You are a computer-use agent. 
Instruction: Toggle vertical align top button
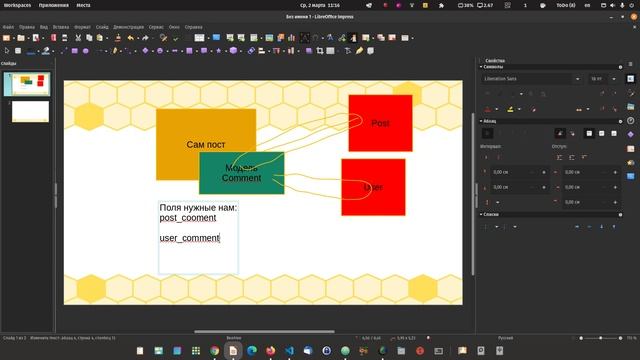click(x=589, y=133)
